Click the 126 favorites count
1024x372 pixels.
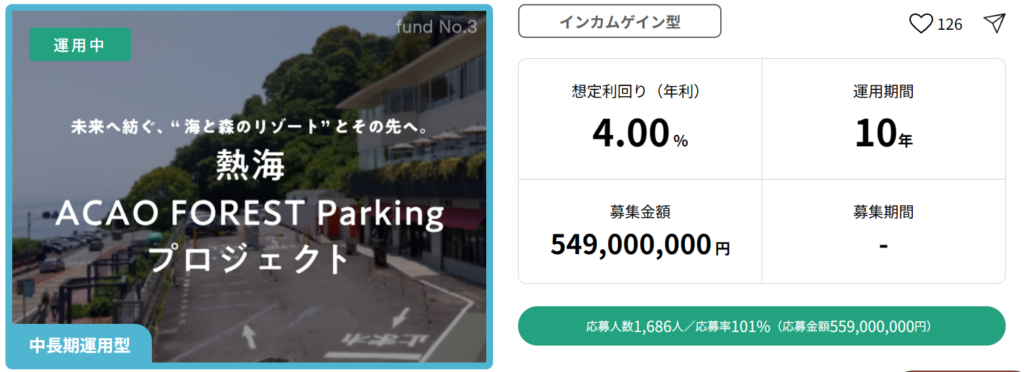[950, 25]
